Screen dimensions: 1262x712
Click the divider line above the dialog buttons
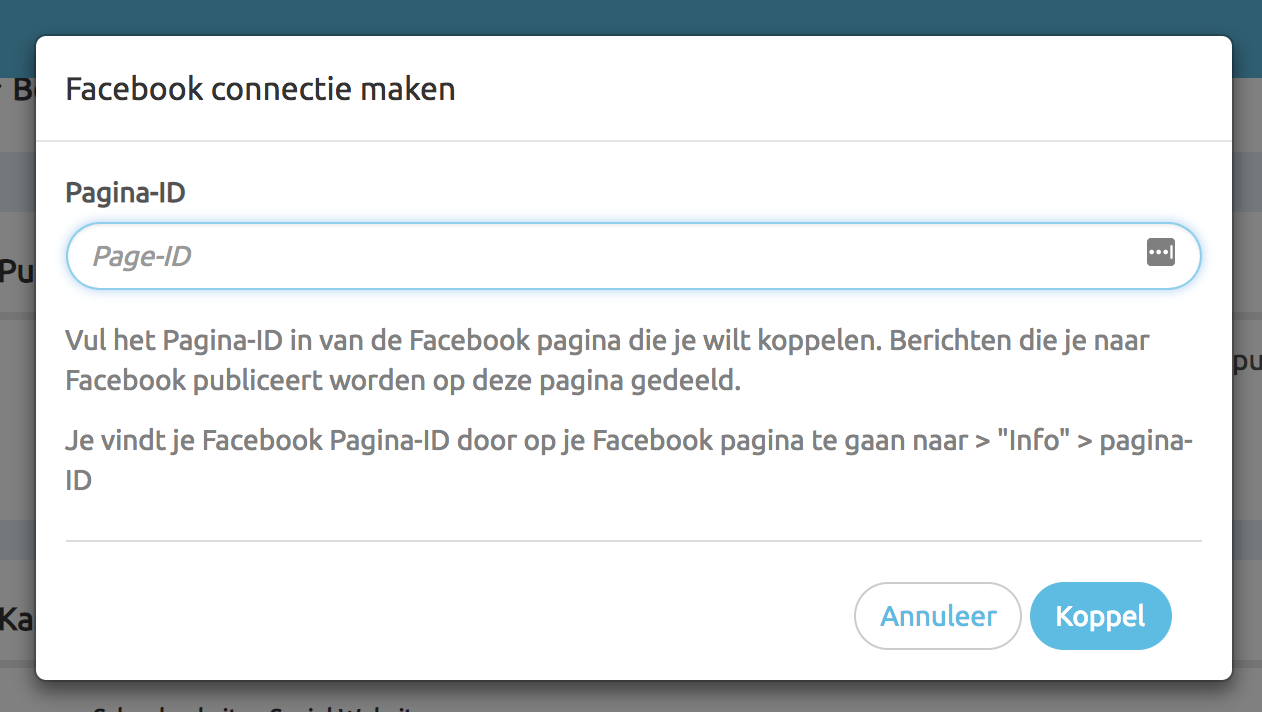tap(630, 540)
